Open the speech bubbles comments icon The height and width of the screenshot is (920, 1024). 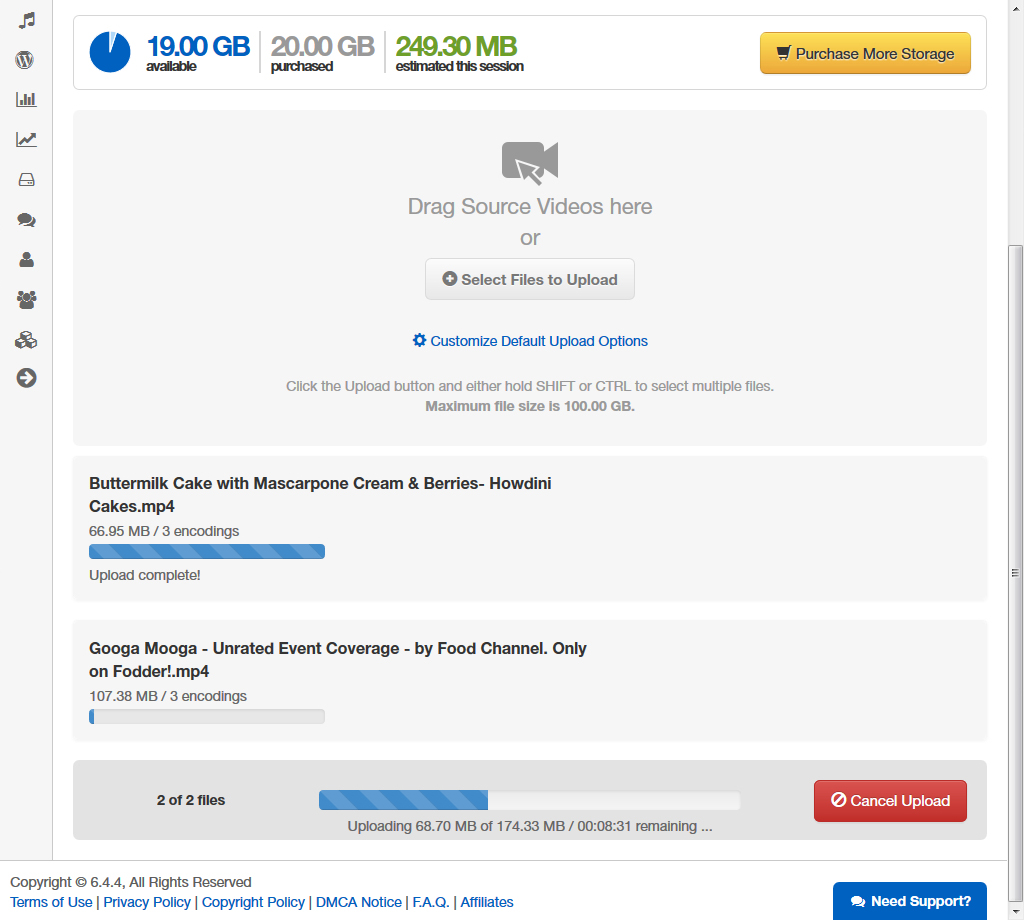pos(26,220)
